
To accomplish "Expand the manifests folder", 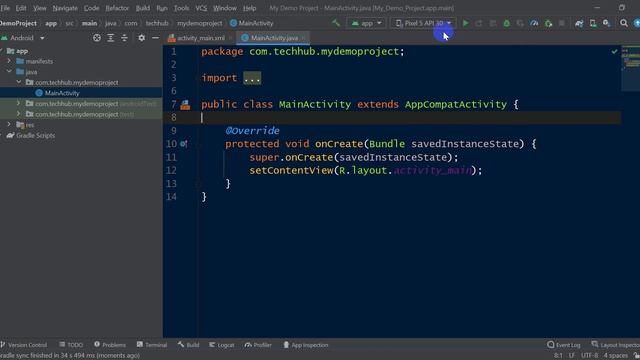I will pyautogui.click(x=9, y=61).
